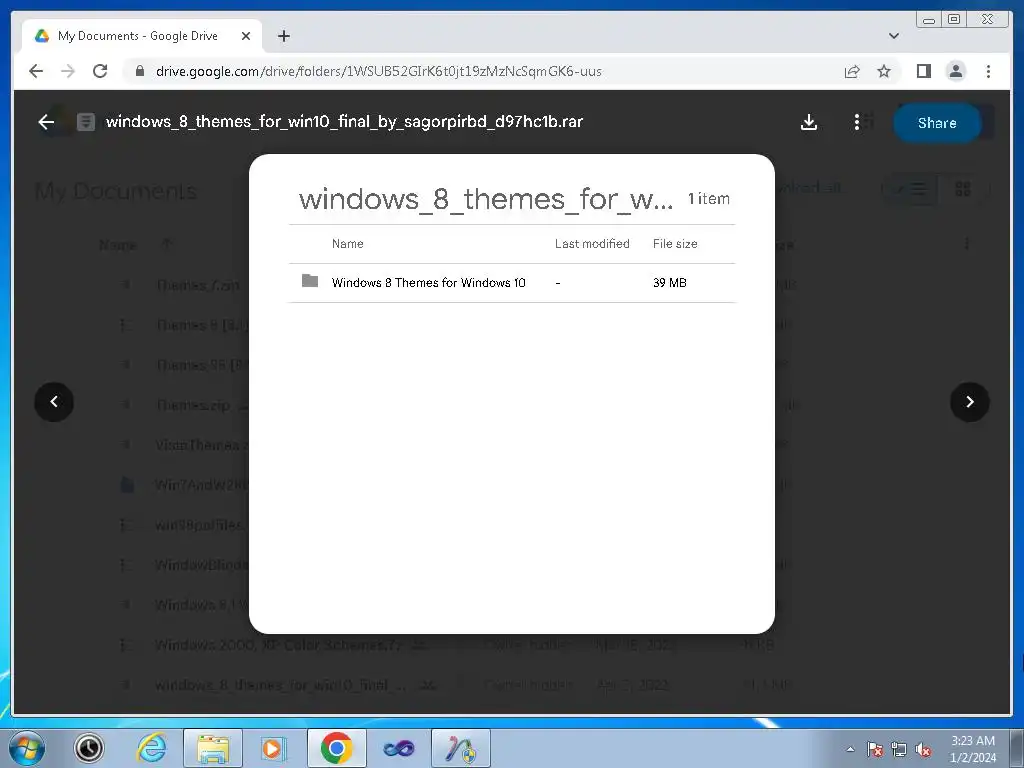1024x768 pixels.
Task: Navigate back in Chrome
Action: pos(36,71)
